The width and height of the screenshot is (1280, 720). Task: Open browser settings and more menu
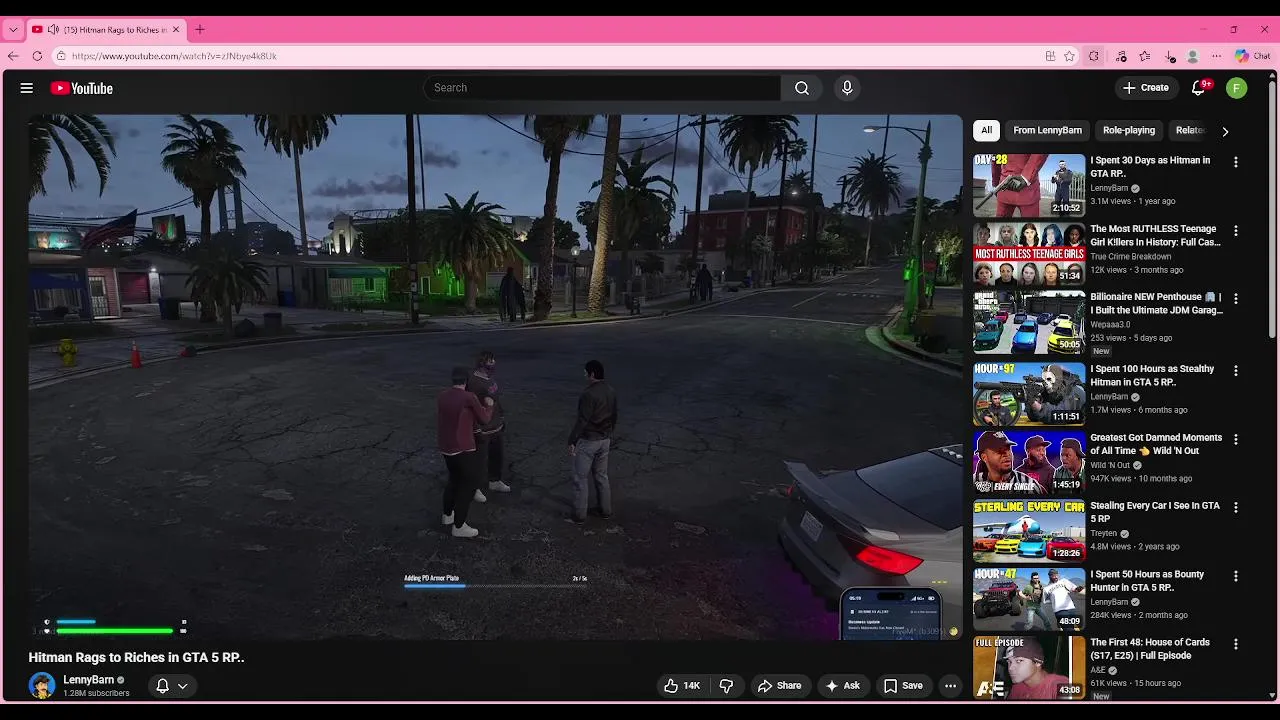tap(1217, 56)
